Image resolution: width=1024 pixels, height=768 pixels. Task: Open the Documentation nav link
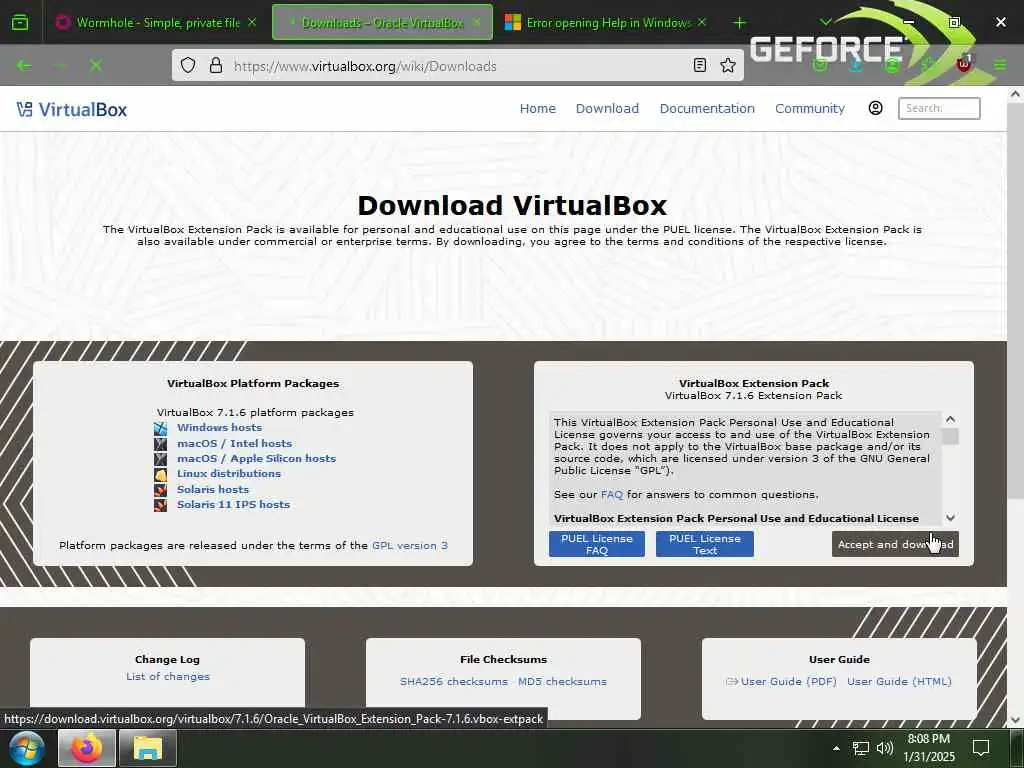click(707, 108)
